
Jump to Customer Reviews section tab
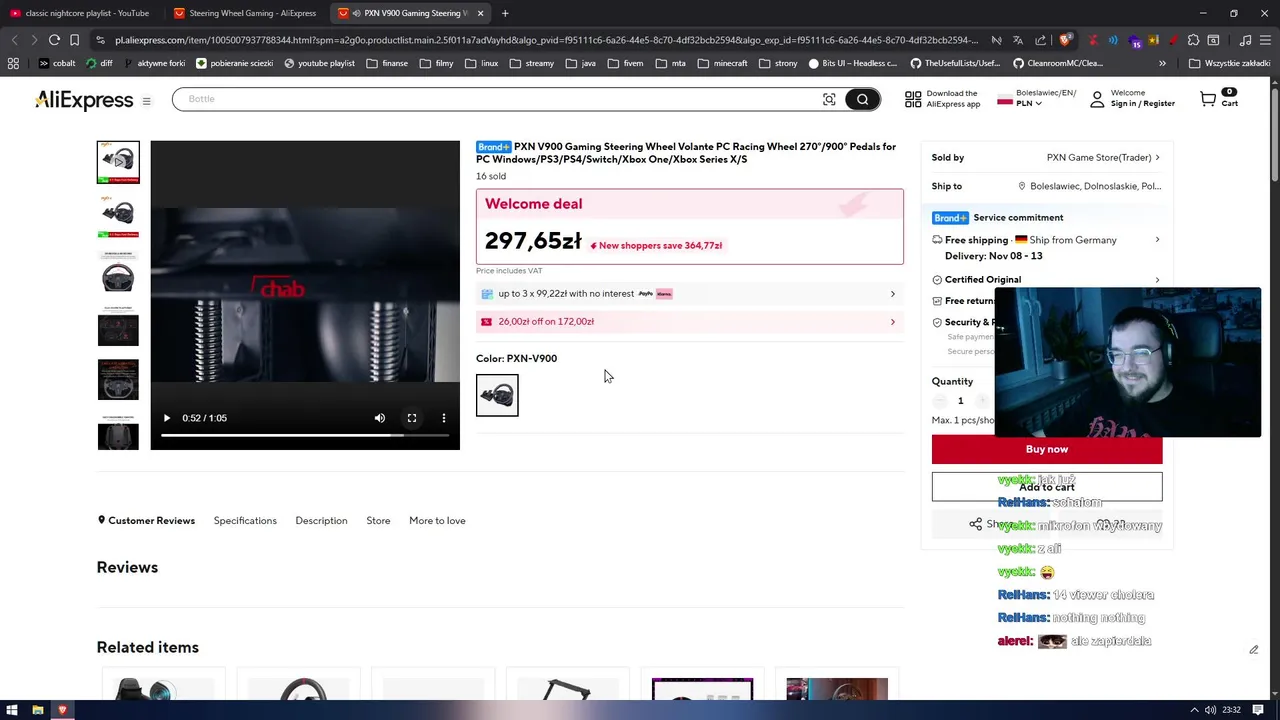coord(146,521)
